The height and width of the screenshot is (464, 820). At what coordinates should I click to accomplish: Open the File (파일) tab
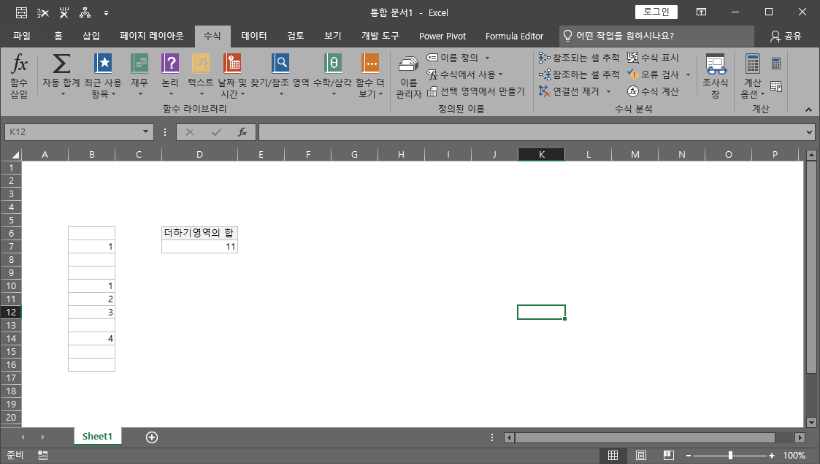21,36
